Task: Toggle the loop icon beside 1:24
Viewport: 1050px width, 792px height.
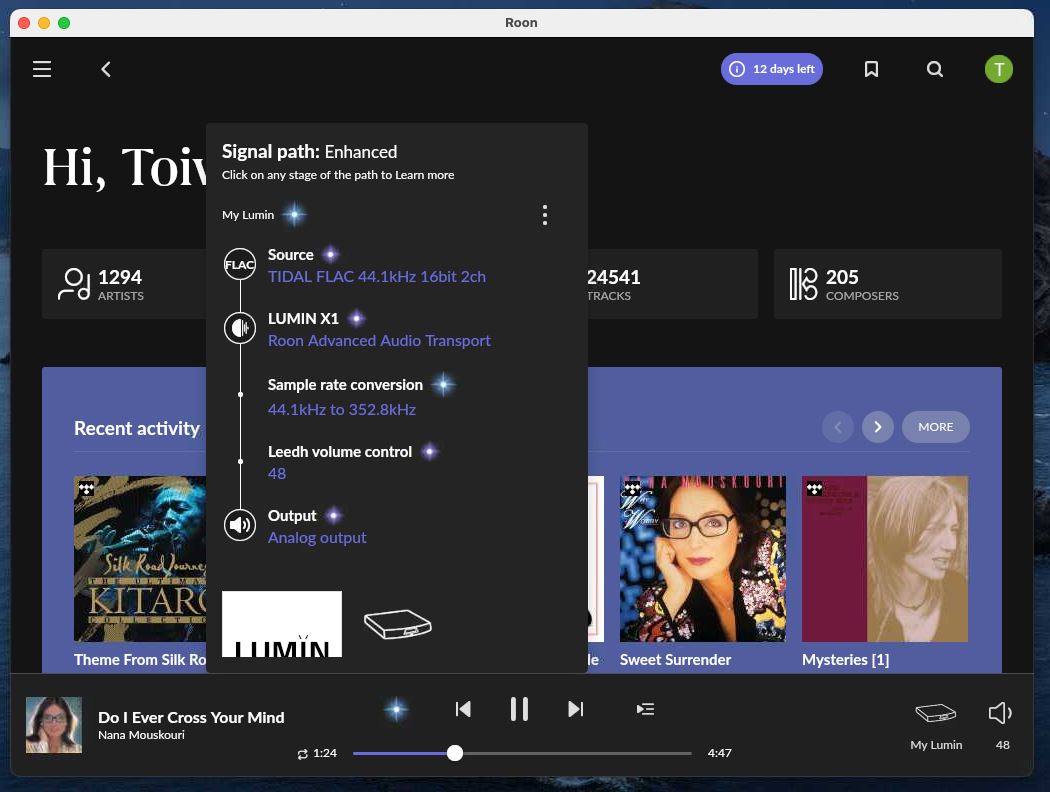Action: 303,754
